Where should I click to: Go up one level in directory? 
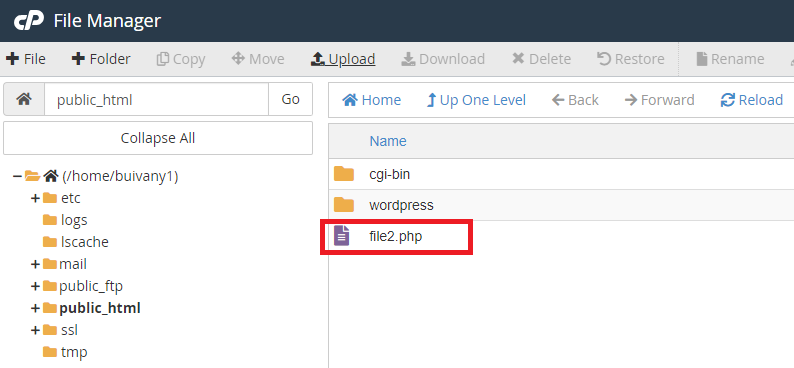click(476, 100)
